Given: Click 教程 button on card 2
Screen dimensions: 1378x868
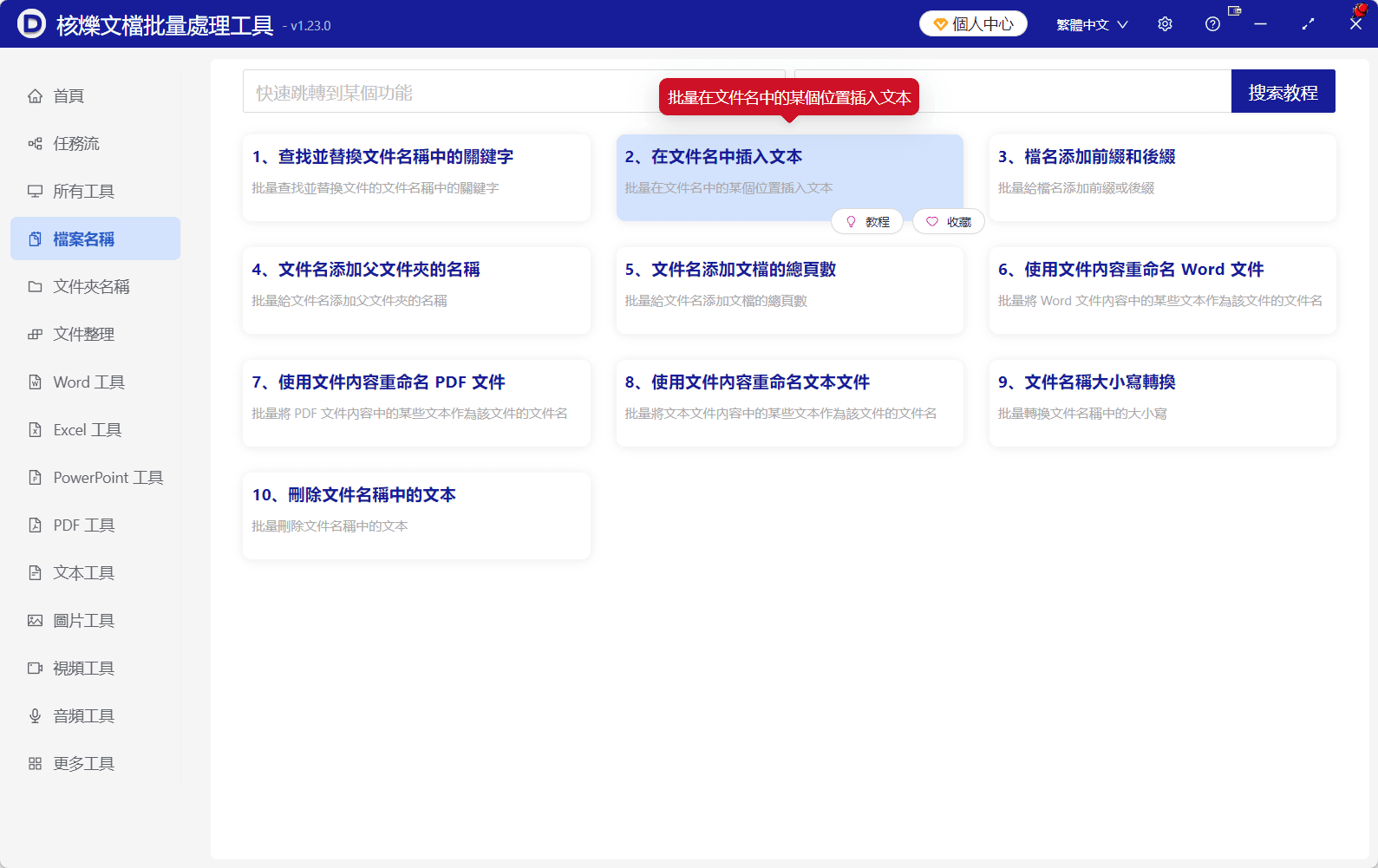Looking at the screenshot, I should pyautogui.click(x=867, y=222).
